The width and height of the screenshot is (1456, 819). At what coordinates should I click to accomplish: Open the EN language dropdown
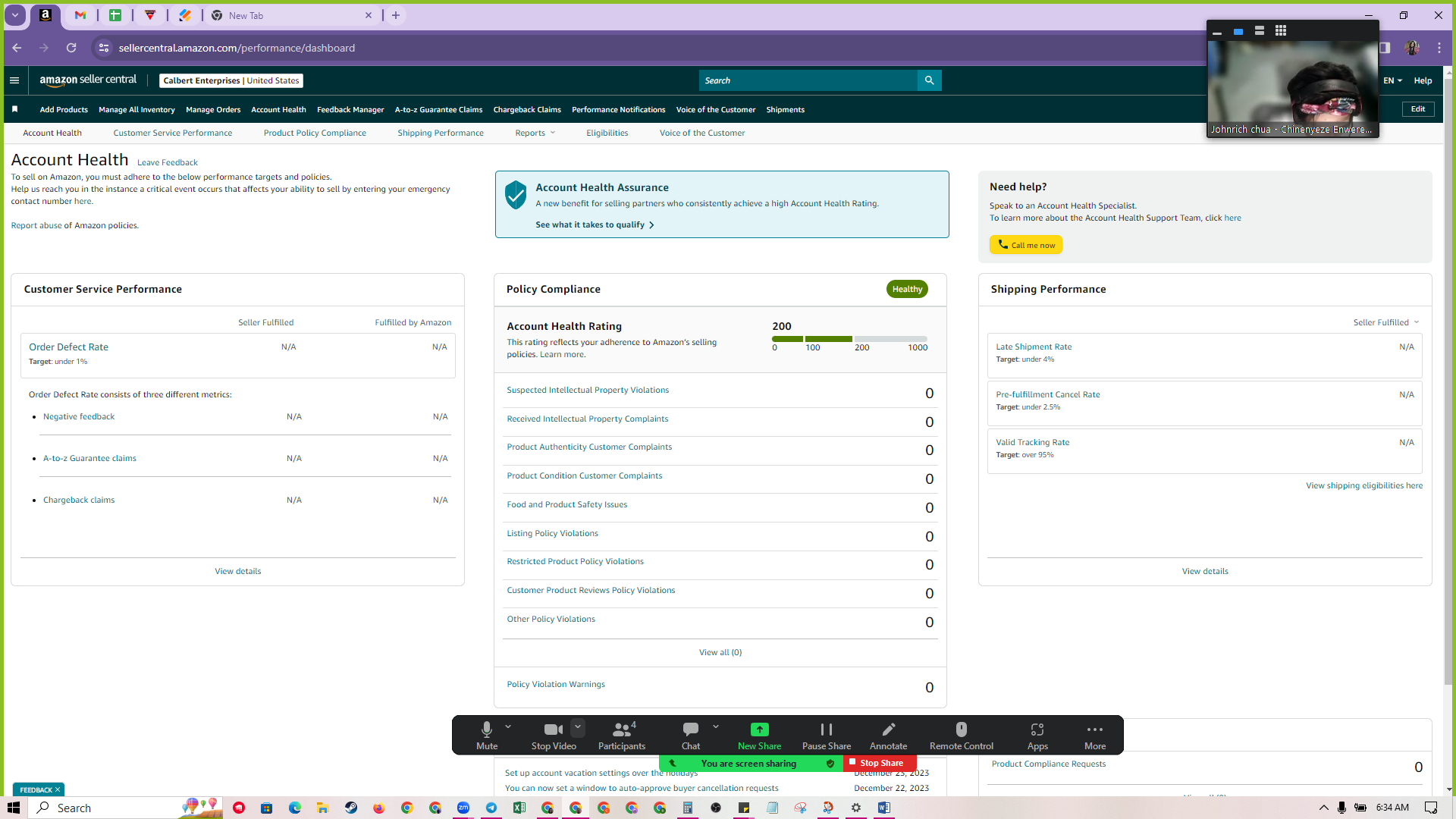tap(1392, 80)
